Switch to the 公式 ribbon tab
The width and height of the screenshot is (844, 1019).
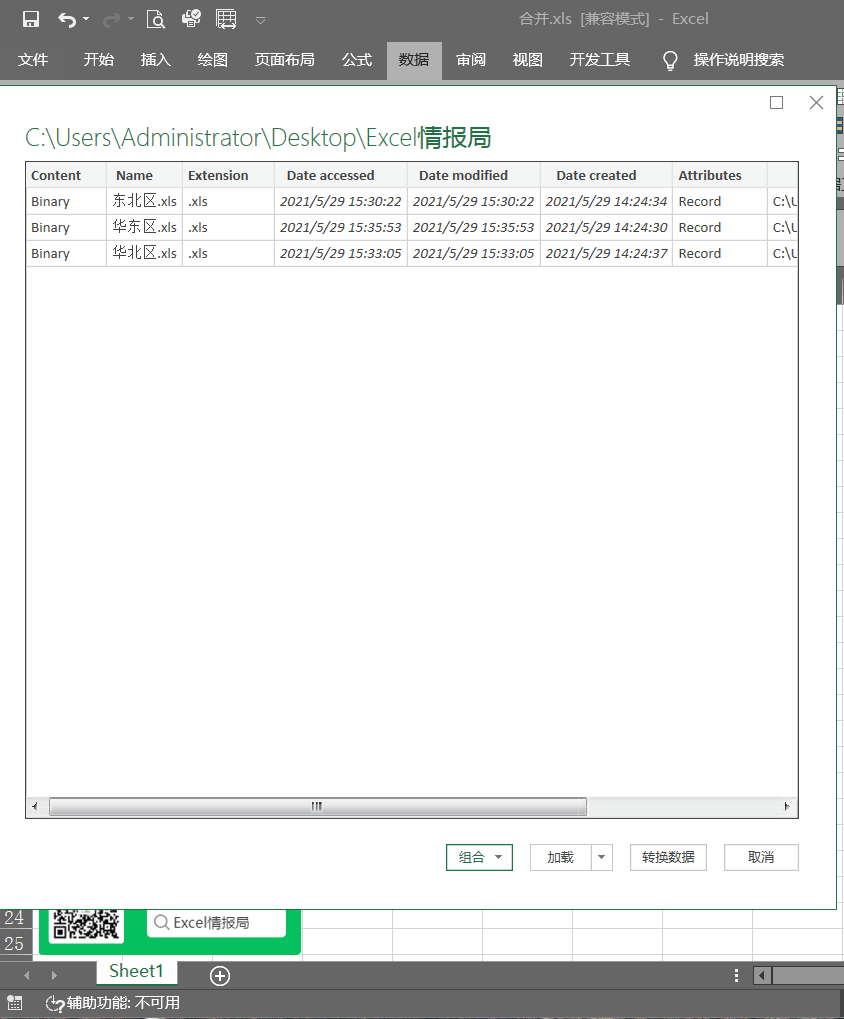(357, 60)
